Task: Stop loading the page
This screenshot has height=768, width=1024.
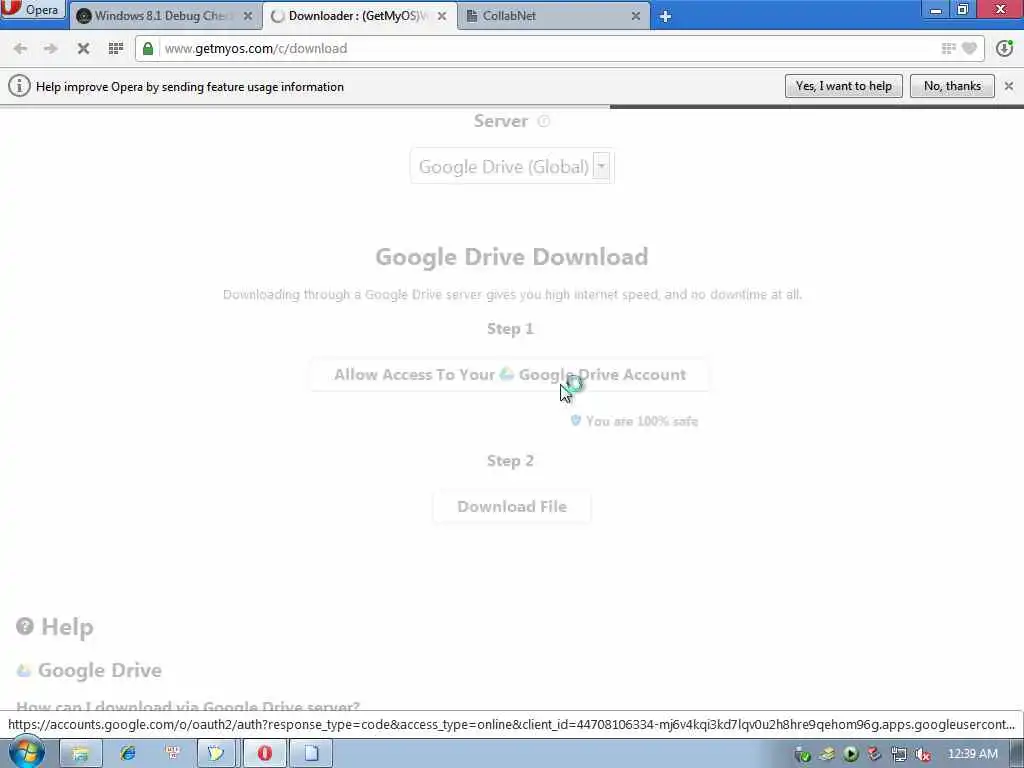Action: 83,48
